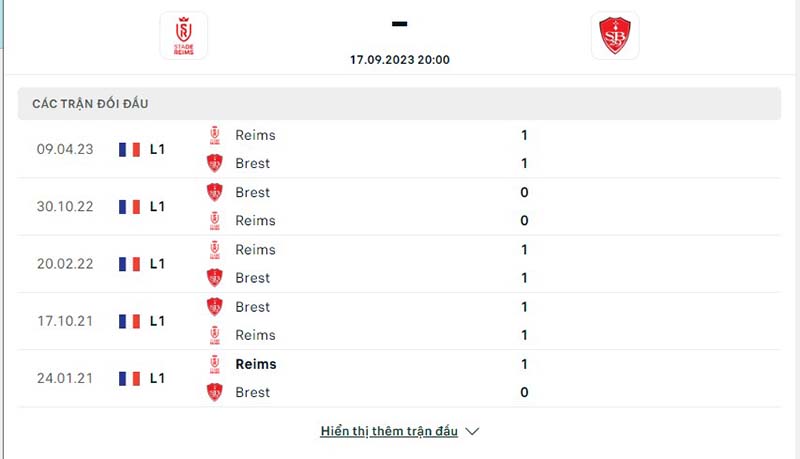Viewport: 800px width, 459px height.
Task: Click the match time 17.09.2023 20:00
Action: tap(400, 59)
